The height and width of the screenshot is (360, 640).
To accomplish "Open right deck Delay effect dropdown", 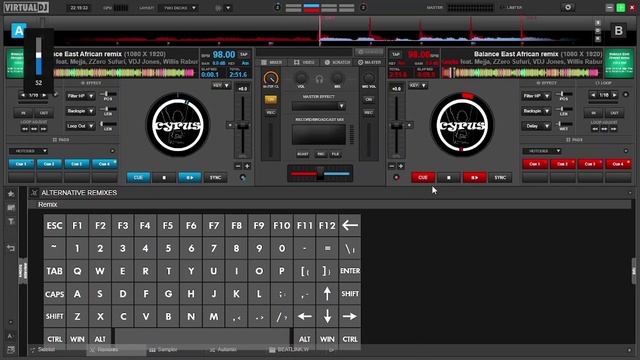I will (536, 126).
